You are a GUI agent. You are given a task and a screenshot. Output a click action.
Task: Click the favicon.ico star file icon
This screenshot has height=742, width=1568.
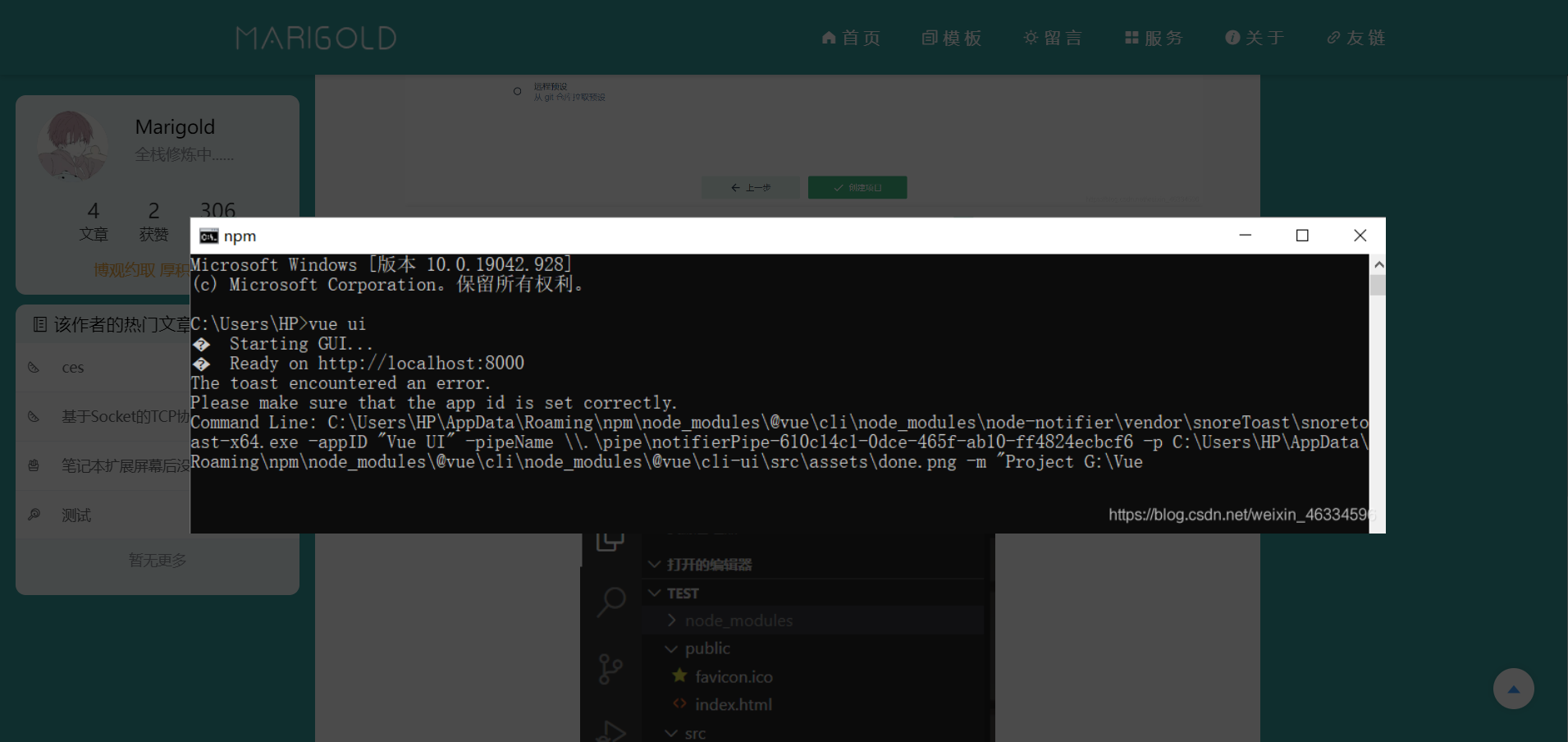point(679,676)
